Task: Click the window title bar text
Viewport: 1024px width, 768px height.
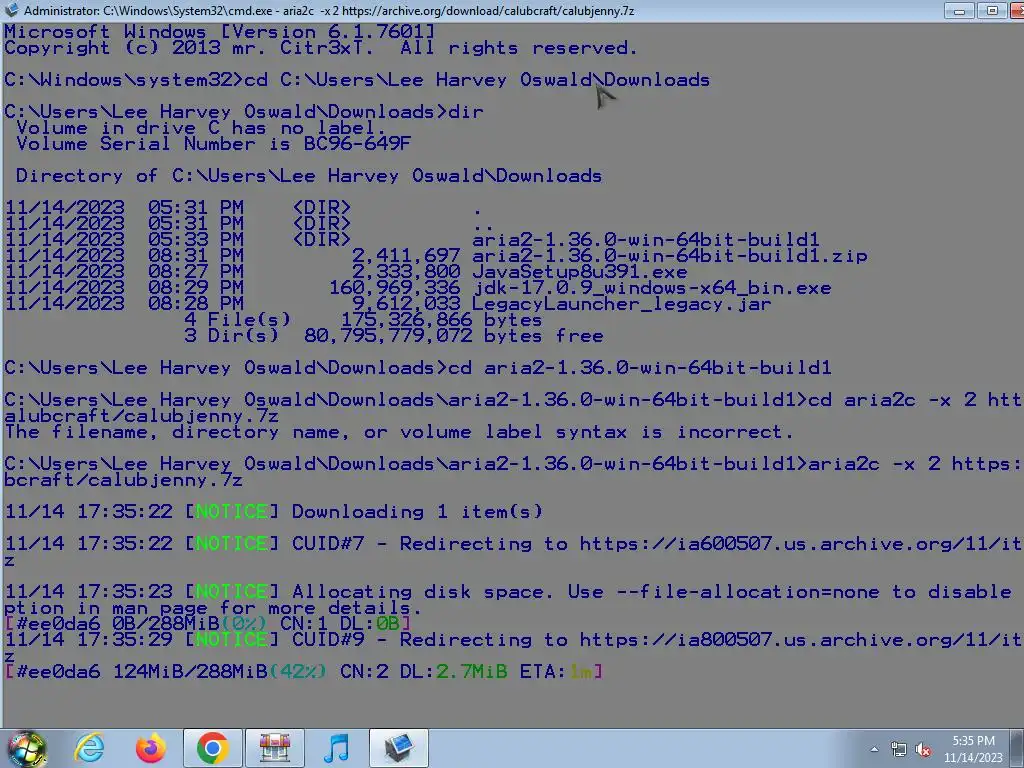Action: point(328,10)
